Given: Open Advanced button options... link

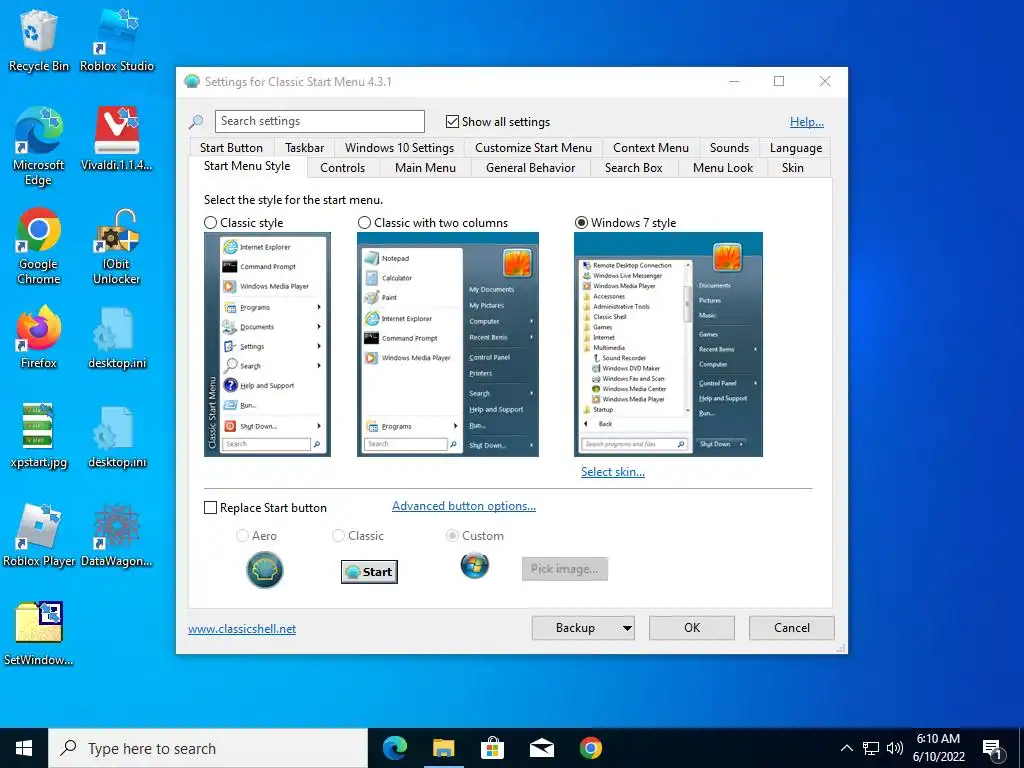Looking at the screenshot, I should click(x=464, y=506).
